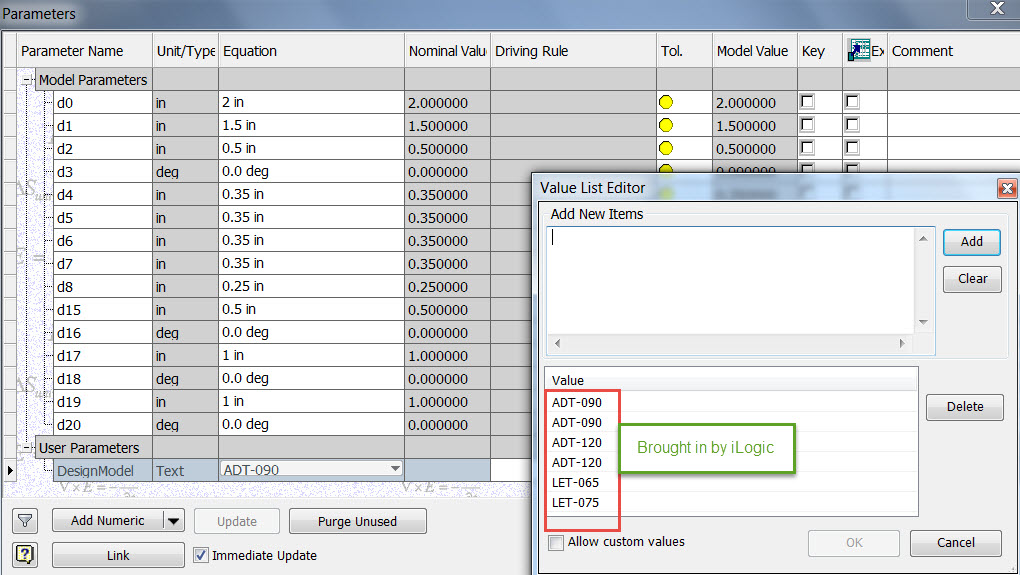Collapse the User Parameters group
This screenshot has width=1020, height=575.
27,448
